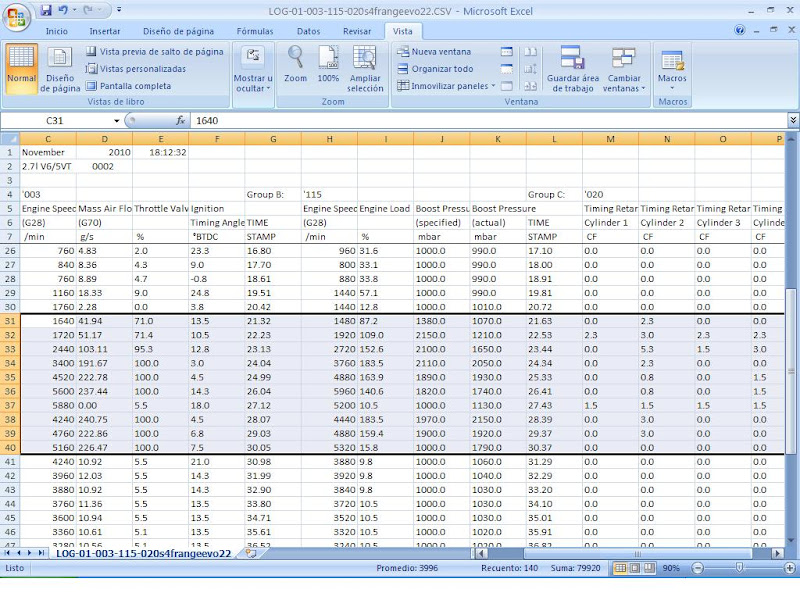
Task: Open Cambiar ventanas dropdown
Action: coord(623,69)
